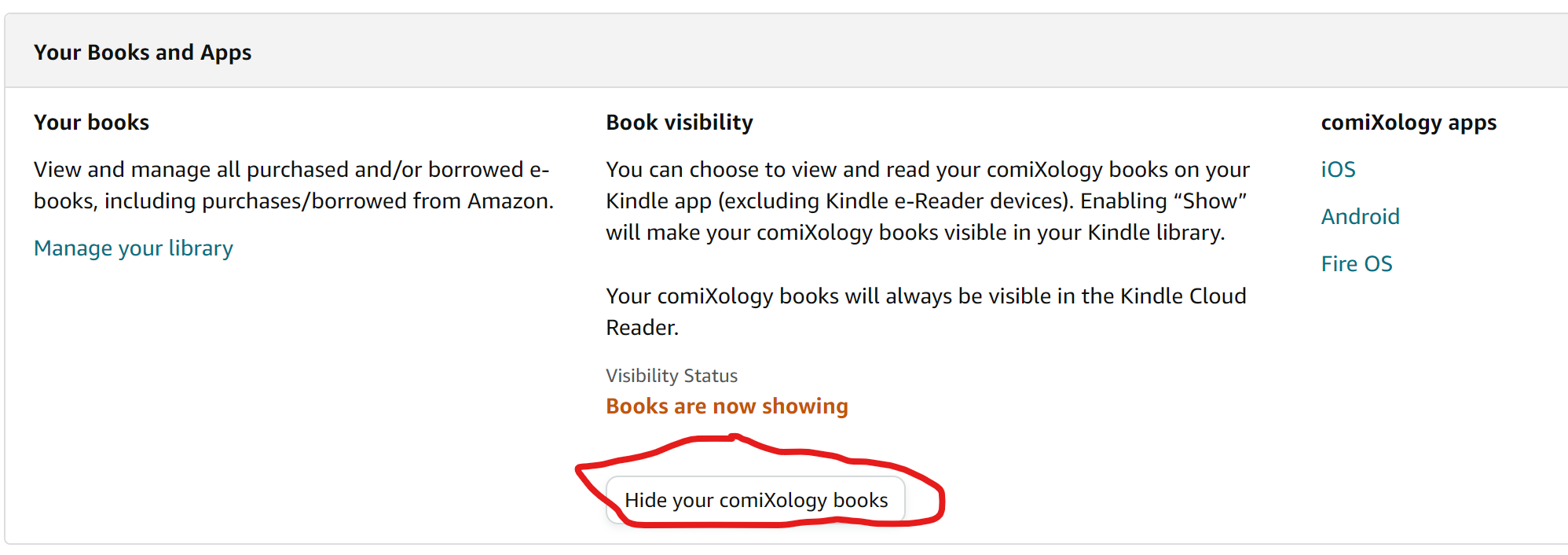Click the Your Books and Apps header
Screen dimensions: 1568x555
[142, 53]
